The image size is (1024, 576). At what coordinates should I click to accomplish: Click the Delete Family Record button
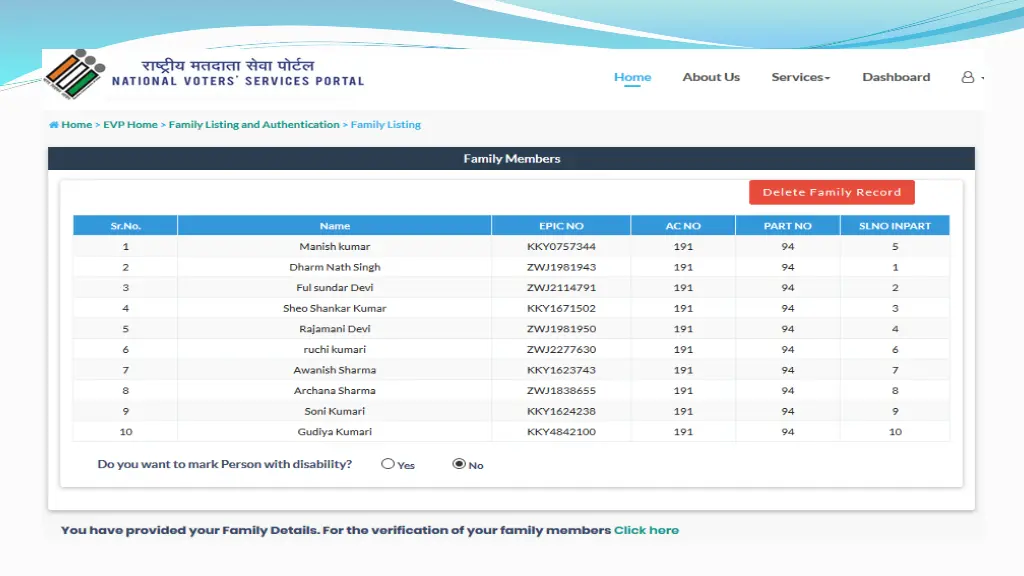[831, 192]
